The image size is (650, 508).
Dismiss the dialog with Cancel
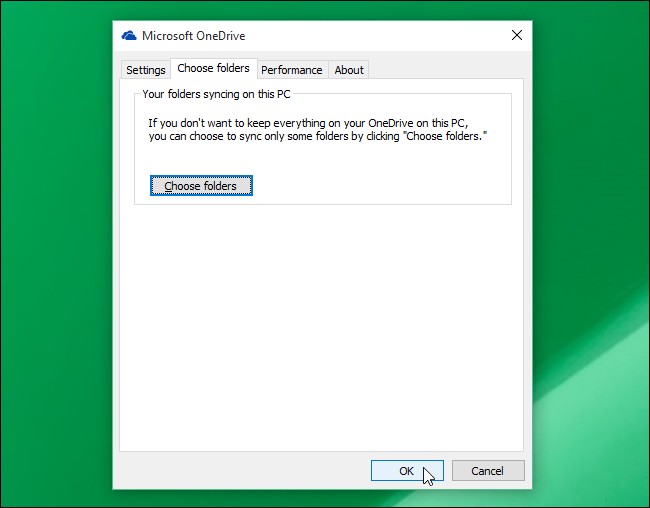click(x=488, y=471)
